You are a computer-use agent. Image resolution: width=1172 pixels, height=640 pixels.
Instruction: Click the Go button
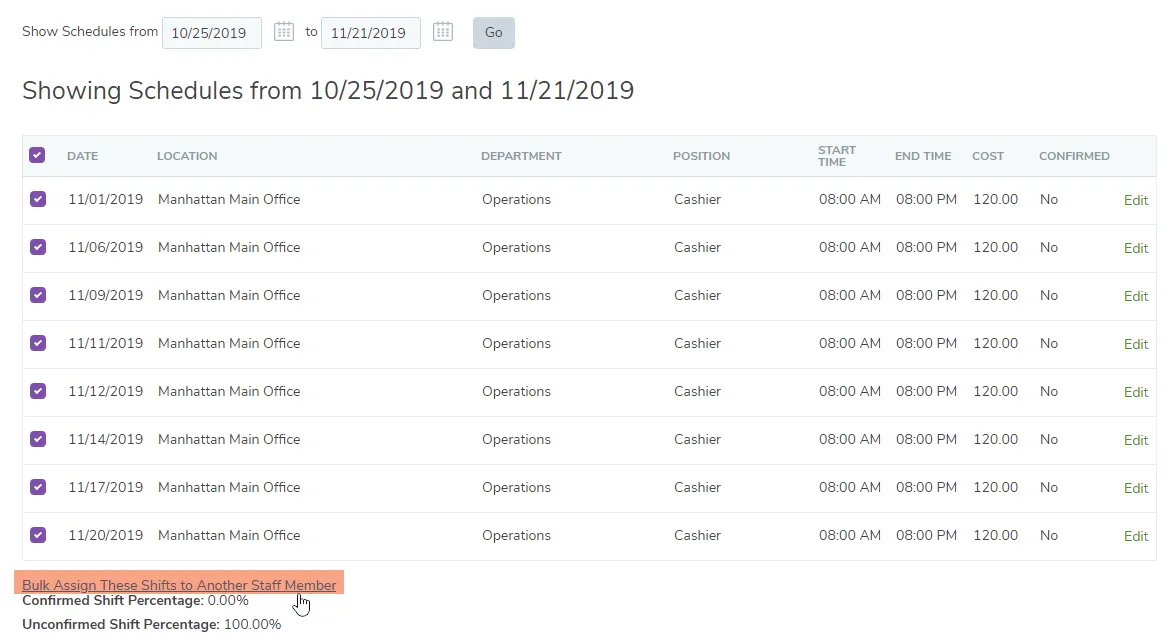493,32
